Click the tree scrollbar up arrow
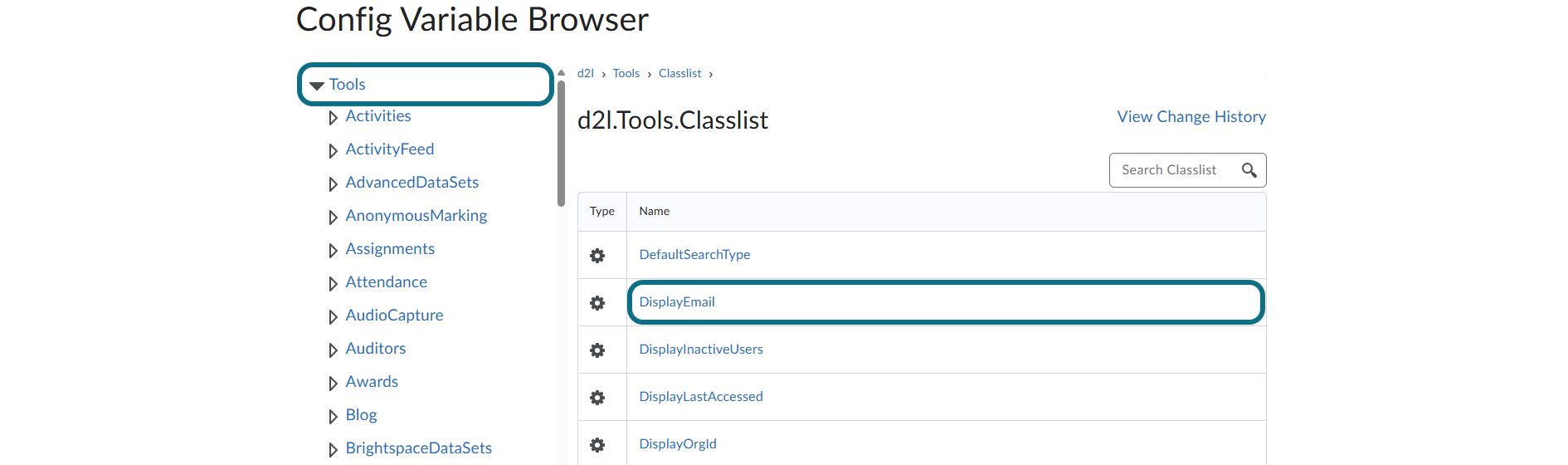The image size is (1568, 465). pyautogui.click(x=561, y=73)
